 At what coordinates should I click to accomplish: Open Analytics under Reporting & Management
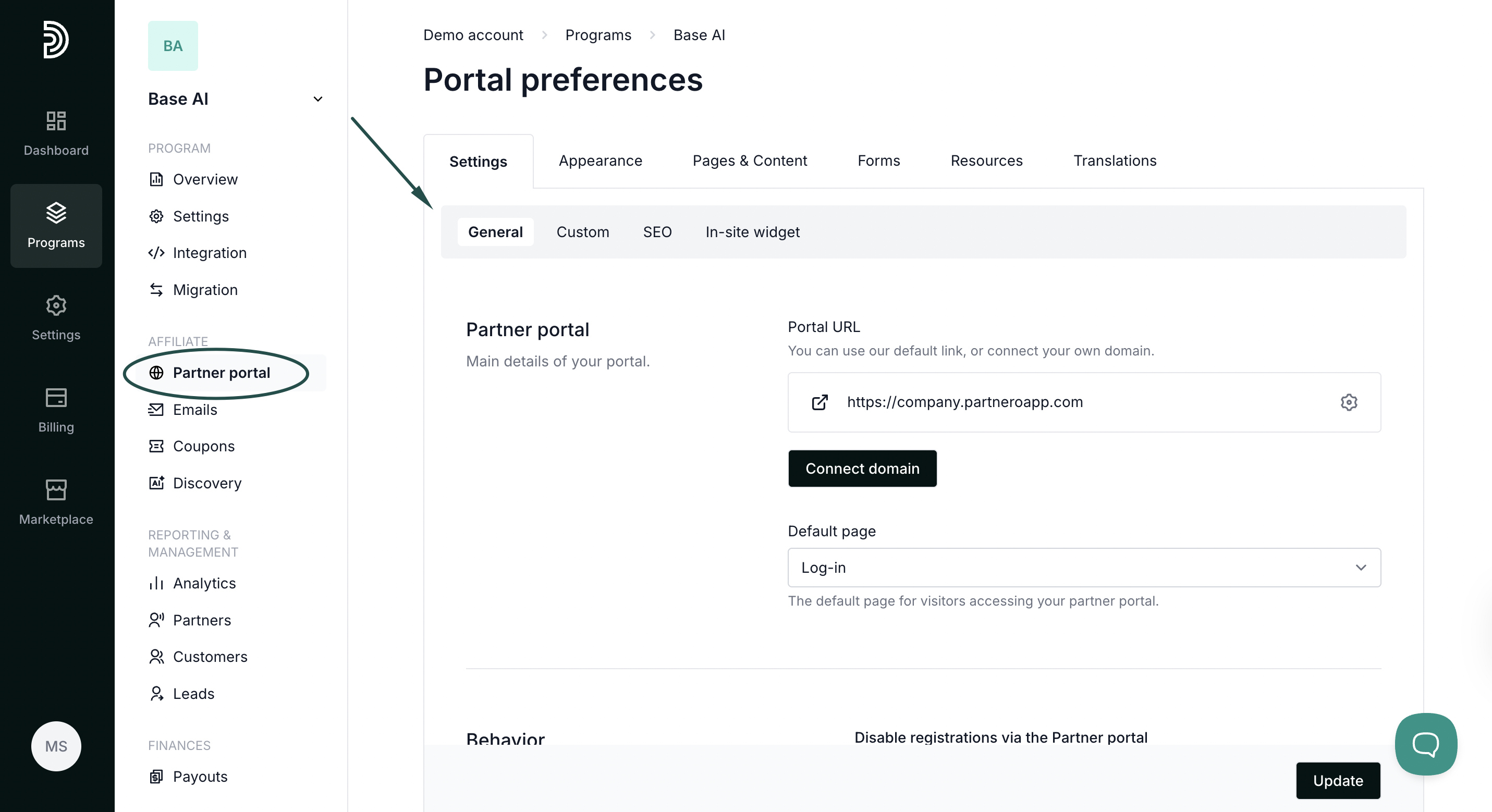click(x=204, y=583)
